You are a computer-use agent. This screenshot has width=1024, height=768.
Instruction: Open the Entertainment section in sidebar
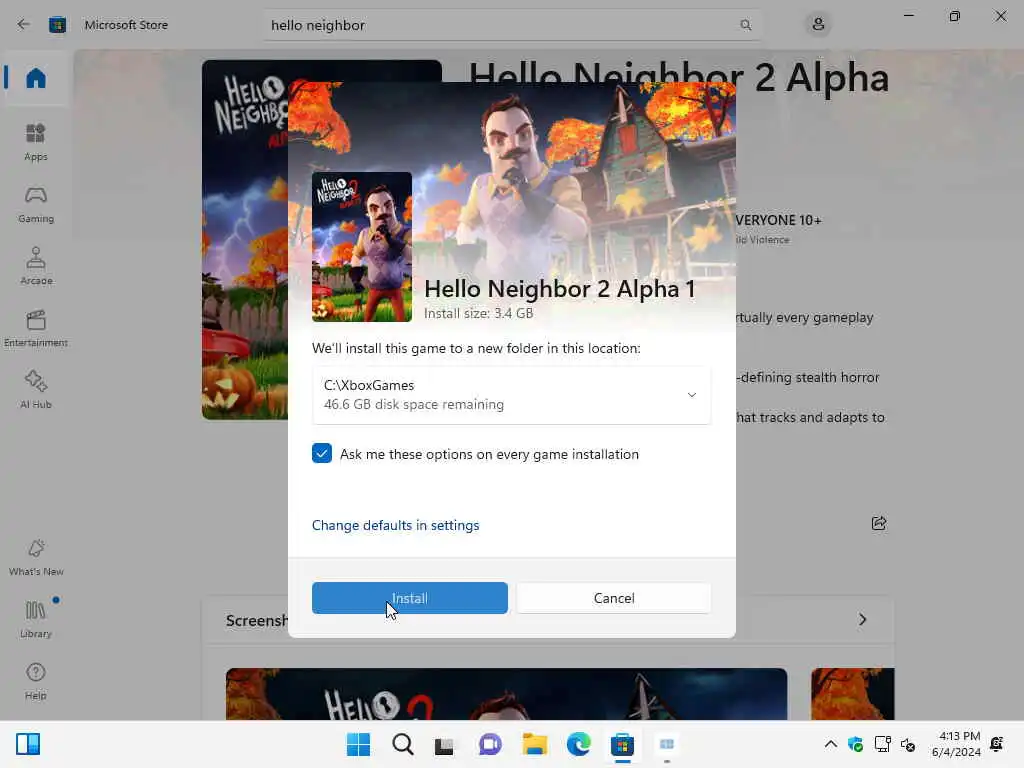(x=36, y=328)
